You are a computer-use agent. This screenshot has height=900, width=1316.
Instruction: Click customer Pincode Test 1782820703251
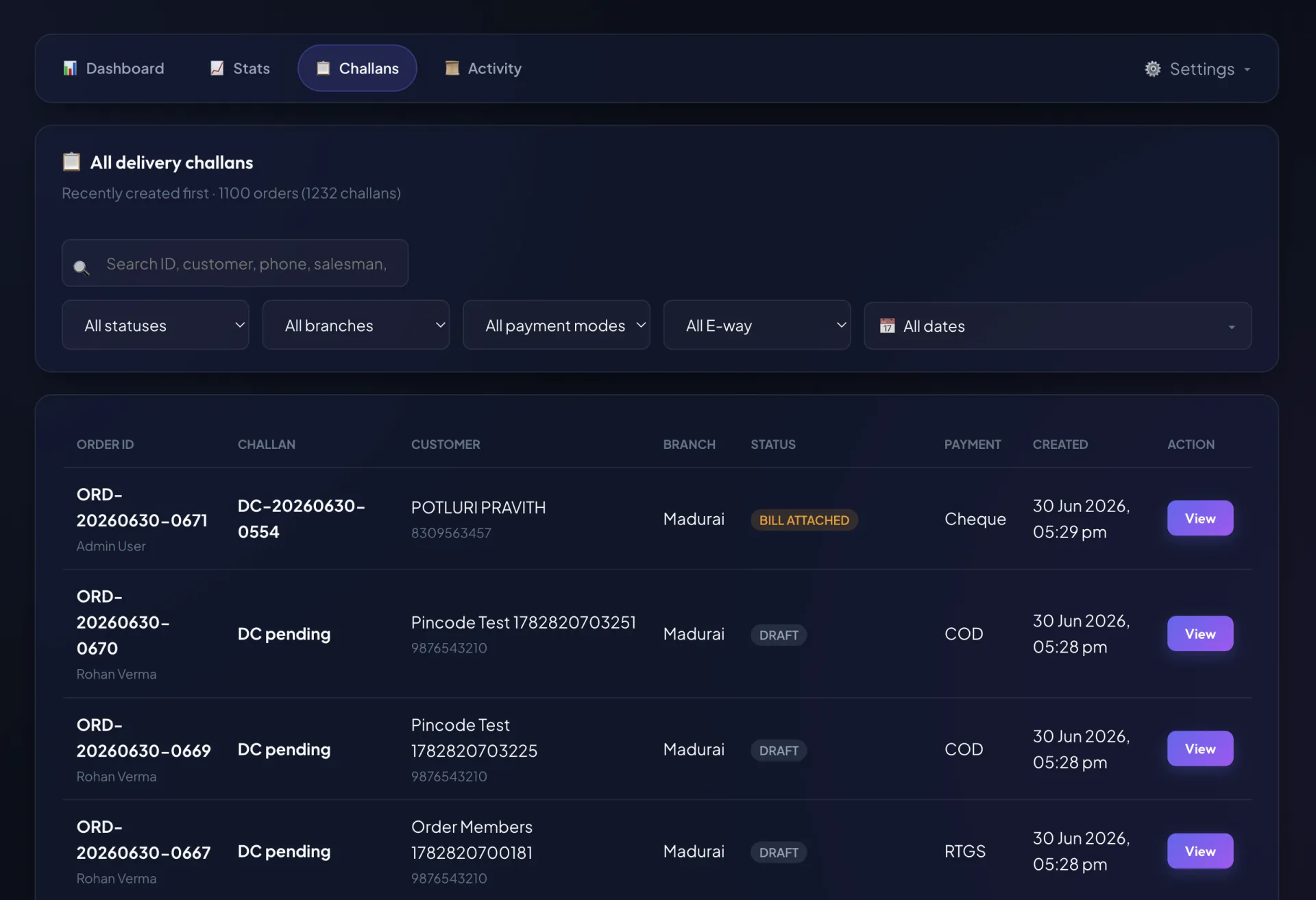click(524, 622)
